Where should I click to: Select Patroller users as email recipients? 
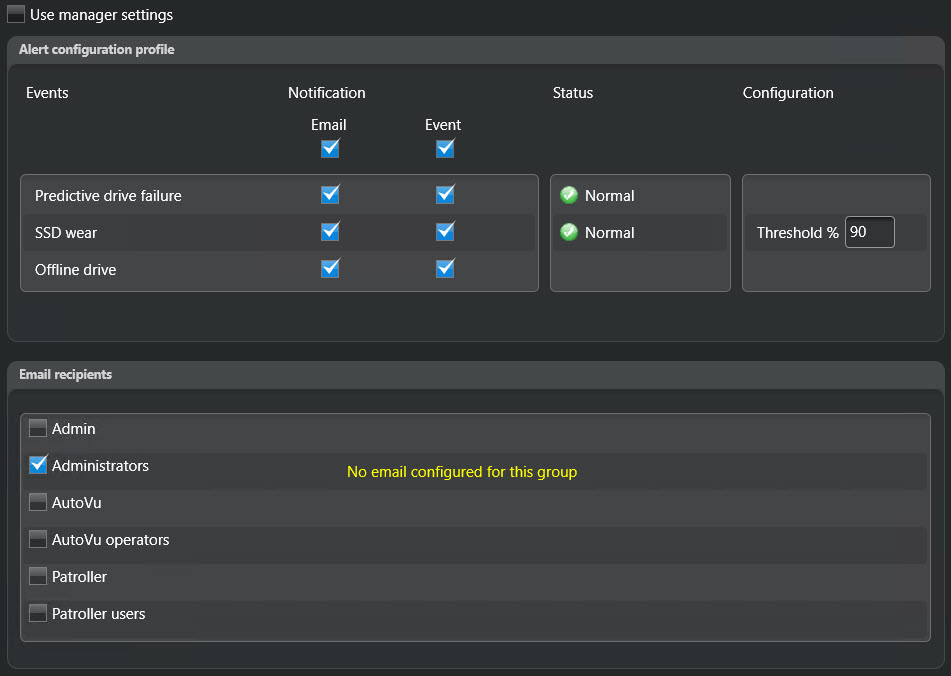(37, 613)
